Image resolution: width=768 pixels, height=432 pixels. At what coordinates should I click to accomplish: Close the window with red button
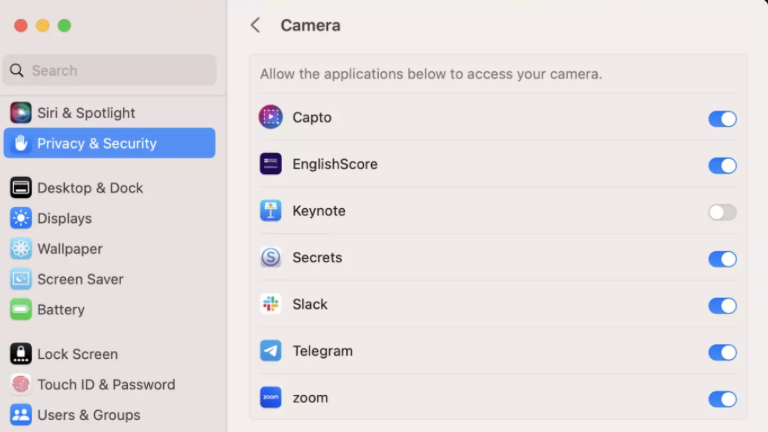21,25
